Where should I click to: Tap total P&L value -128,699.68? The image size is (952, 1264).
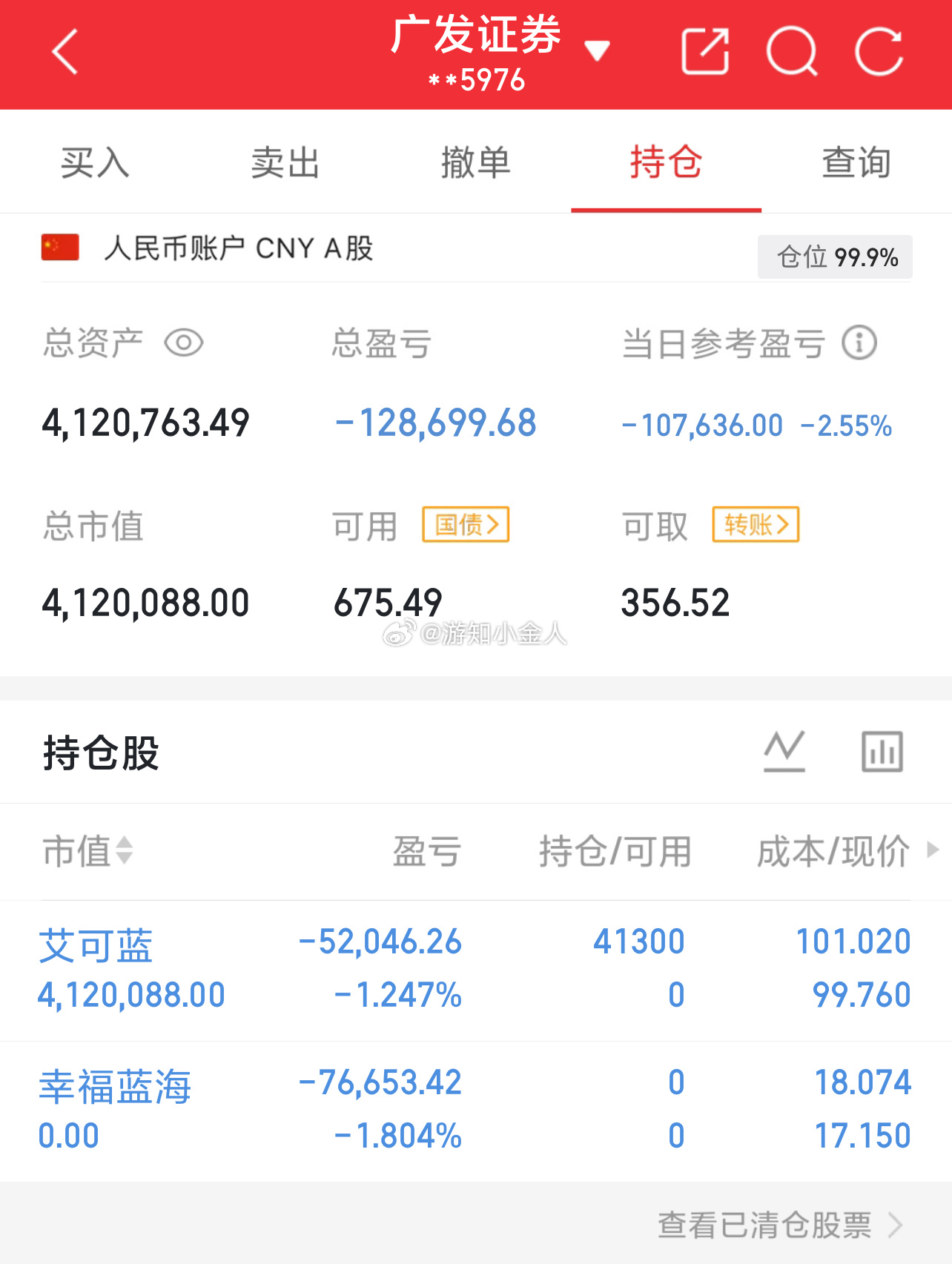(436, 423)
